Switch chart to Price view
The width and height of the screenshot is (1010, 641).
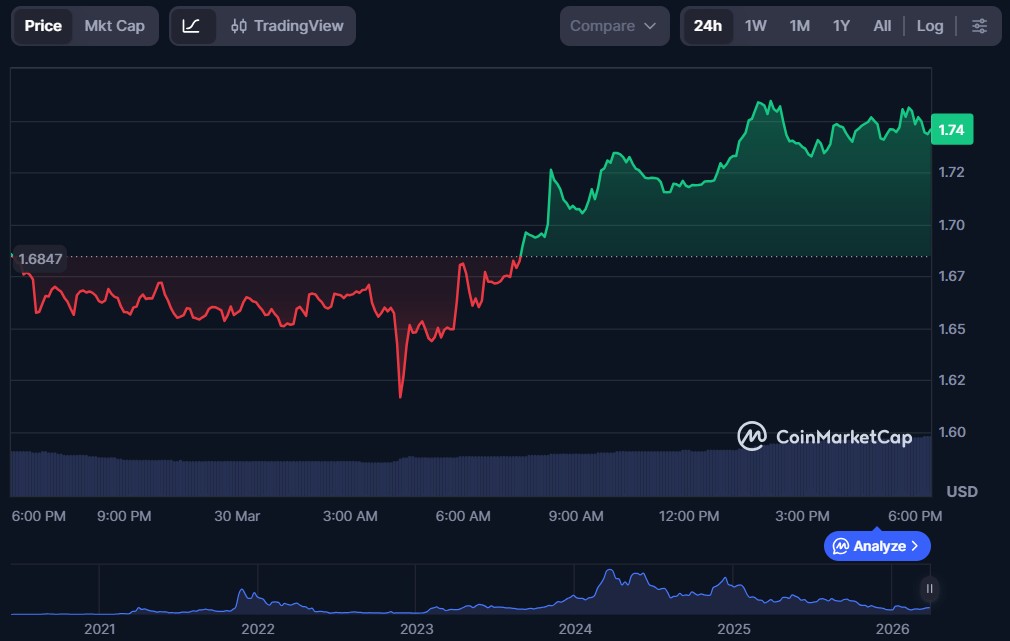pyautogui.click(x=43, y=26)
